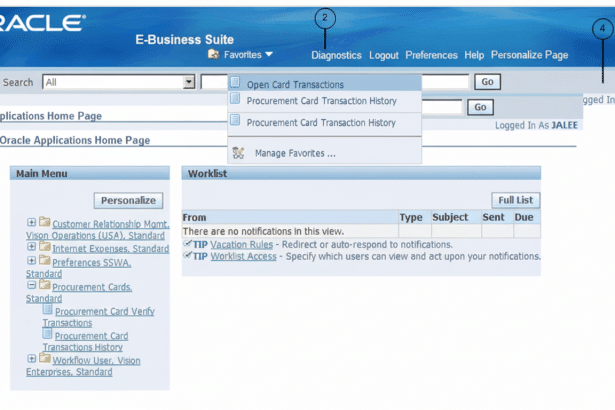Click the Manage Favorites tools icon

(x=238, y=153)
